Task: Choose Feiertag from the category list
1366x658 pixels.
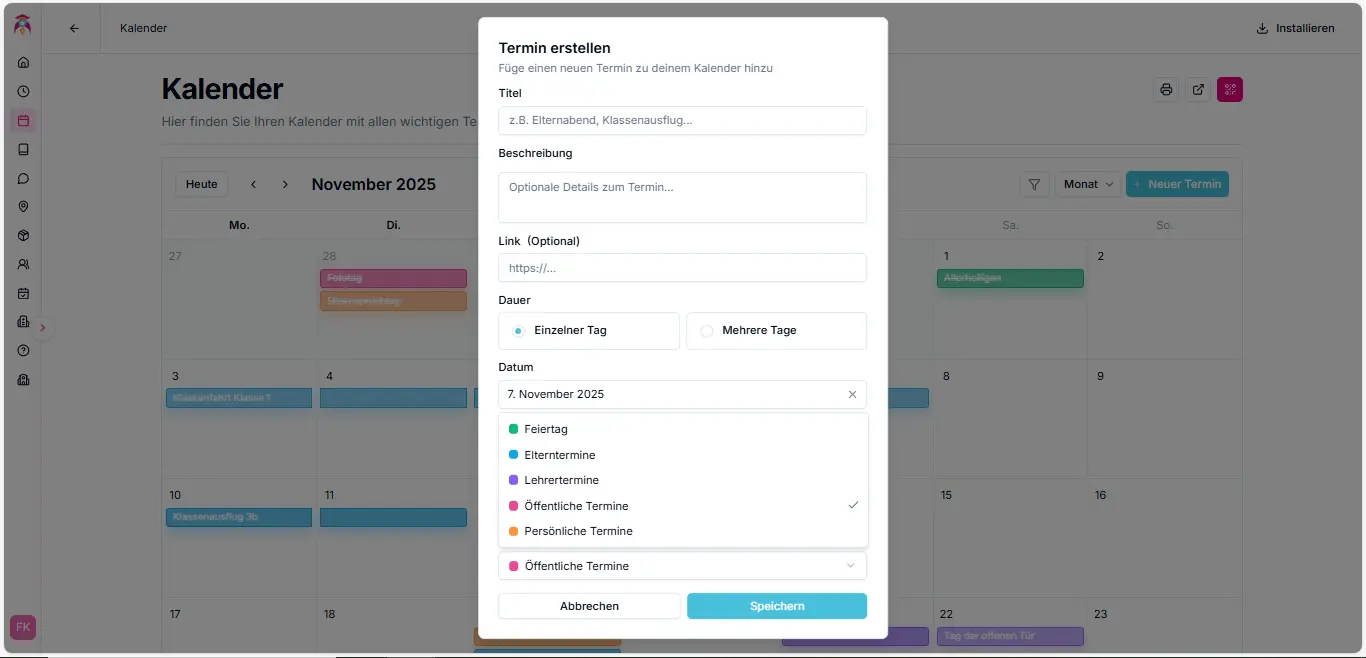Action: pyautogui.click(x=546, y=429)
